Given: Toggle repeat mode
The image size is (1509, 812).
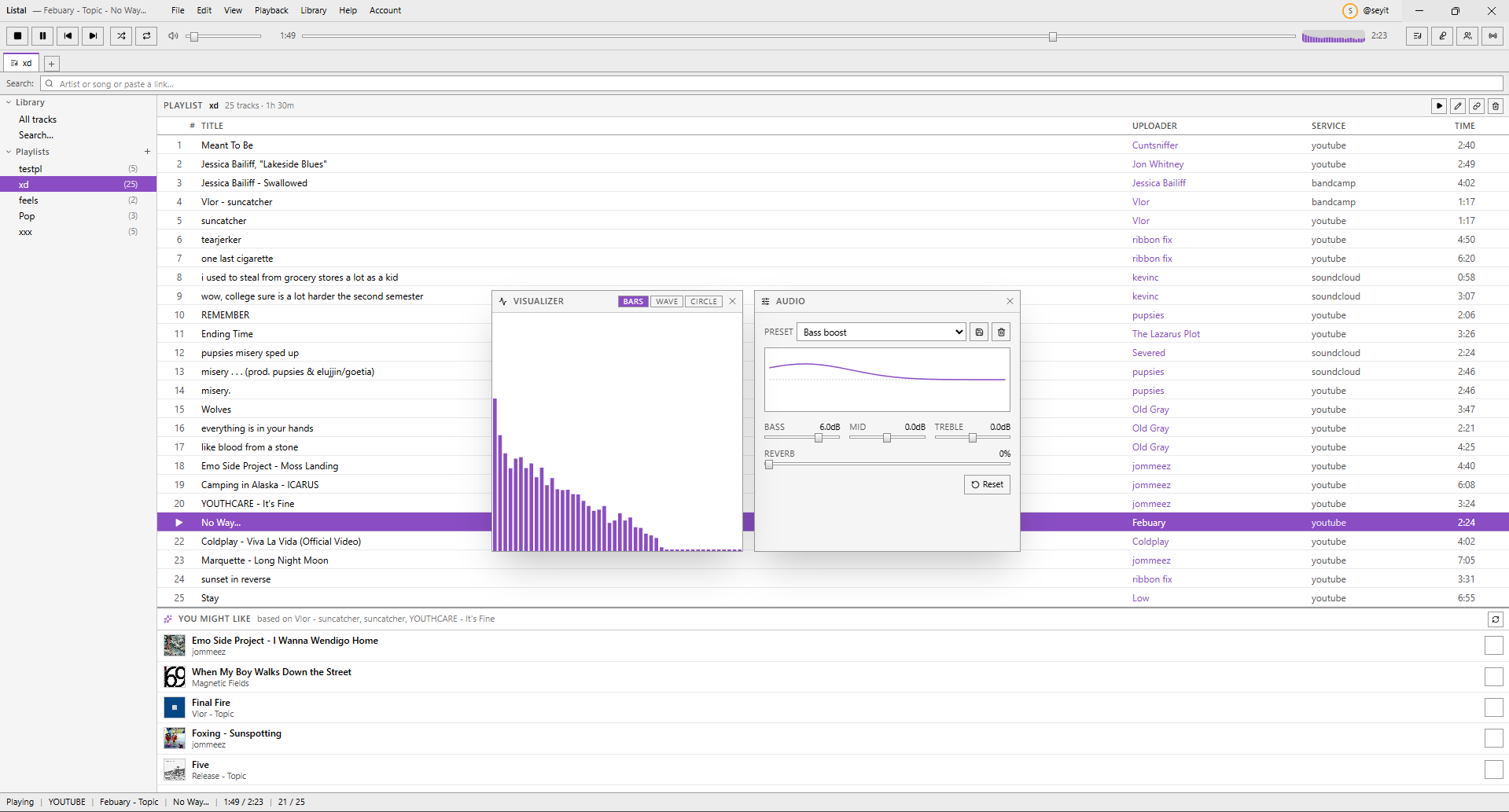Looking at the screenshot, I should pyautogui.click(x=146, y=35).
